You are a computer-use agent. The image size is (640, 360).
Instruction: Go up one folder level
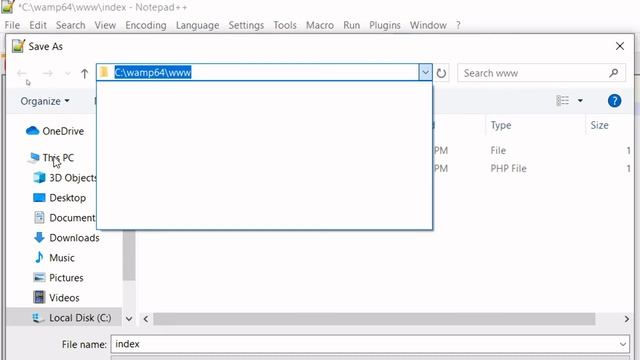pyautogui.click(x=84, y=73)
